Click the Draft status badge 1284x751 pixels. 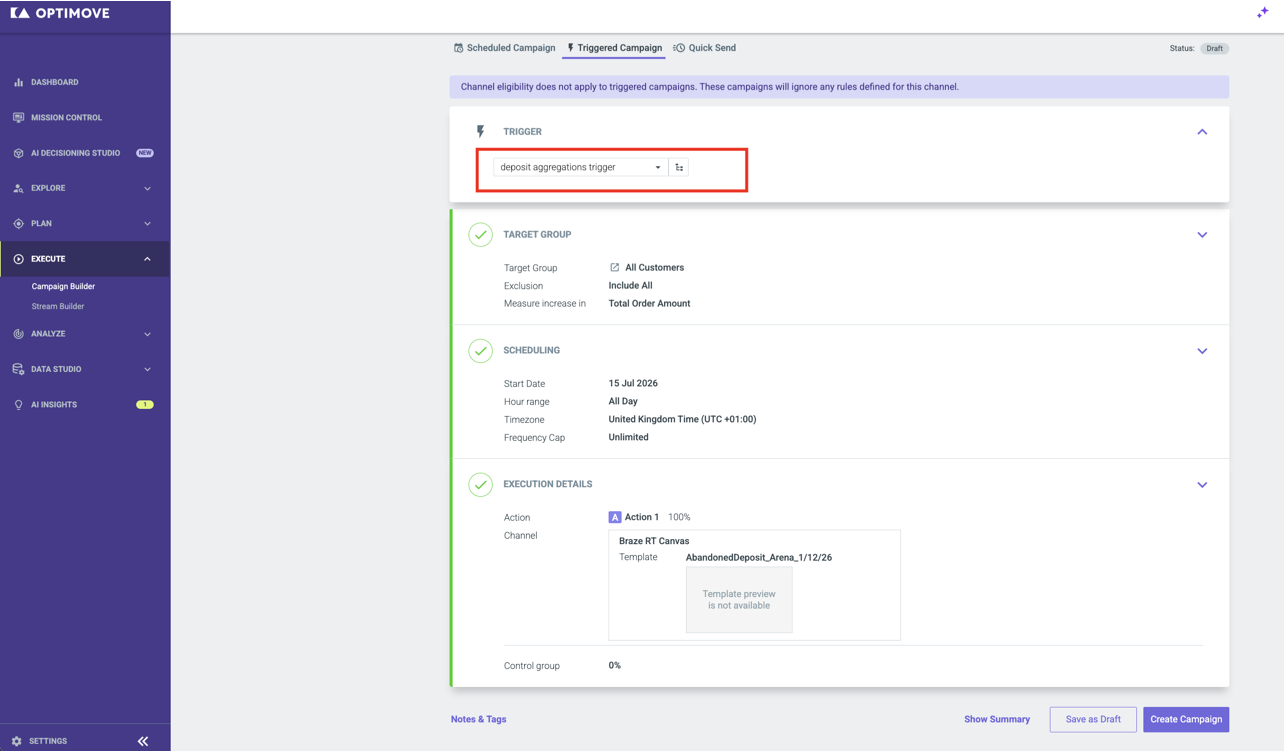[1214, 49]
